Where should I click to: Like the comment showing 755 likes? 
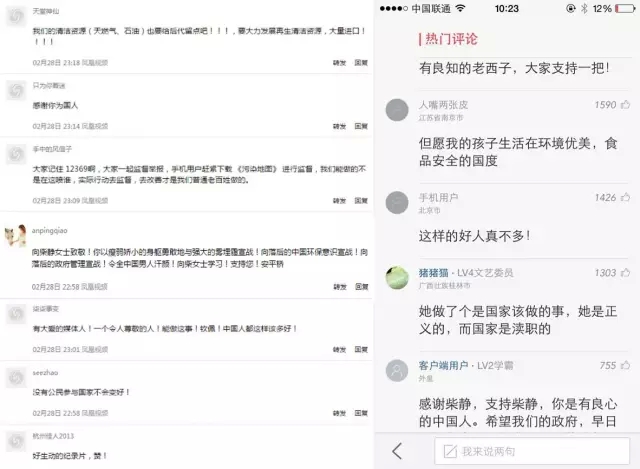tap(625, 365)
